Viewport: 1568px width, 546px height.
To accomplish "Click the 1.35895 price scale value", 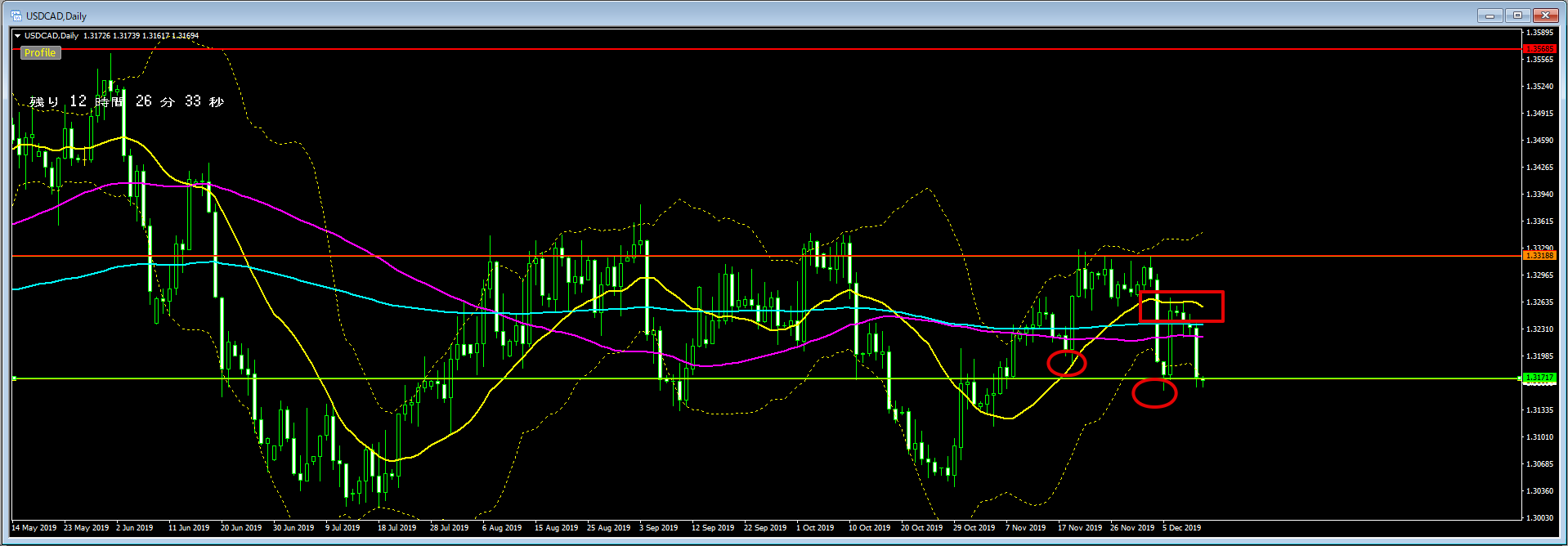I will [x=1540, y=33].
